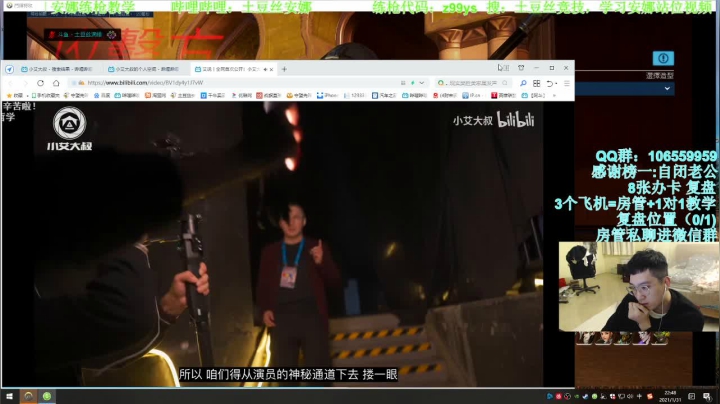The width and height of the screenshot is (720, 404).
Task: Open the 汽车之家 bookmark
Action: tap(384, 95)
